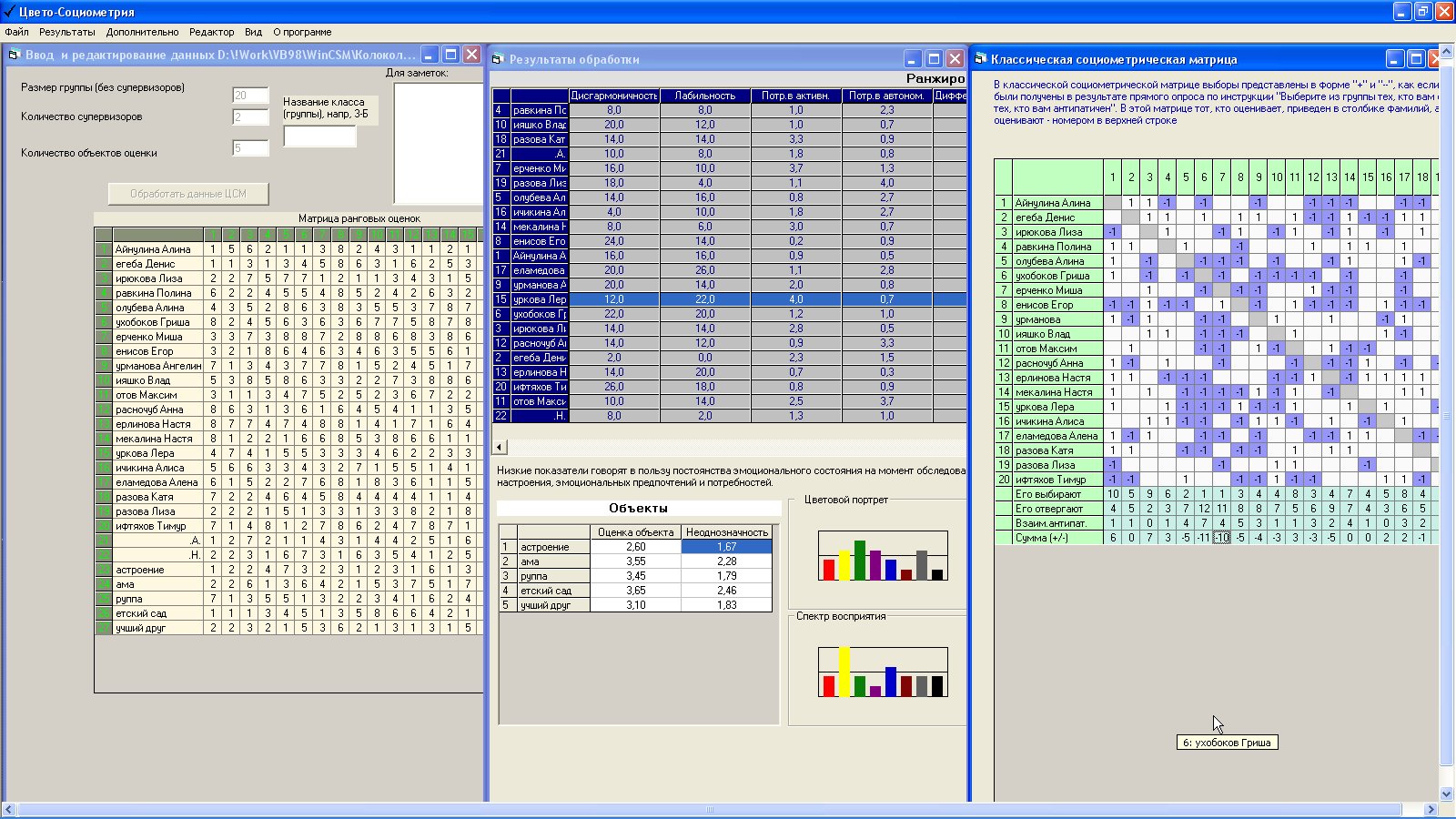The width and height of the screenshot is (1456, 819).
Task: Click the sociometric matrix window icon
Action: (980, 59)
